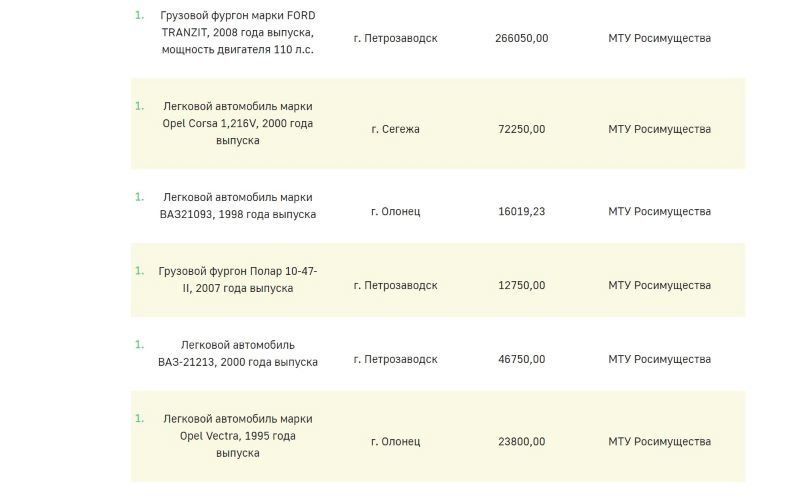
Task: Click the ВАЗ21093 1998 car description
Action: [x=237, y=205]
